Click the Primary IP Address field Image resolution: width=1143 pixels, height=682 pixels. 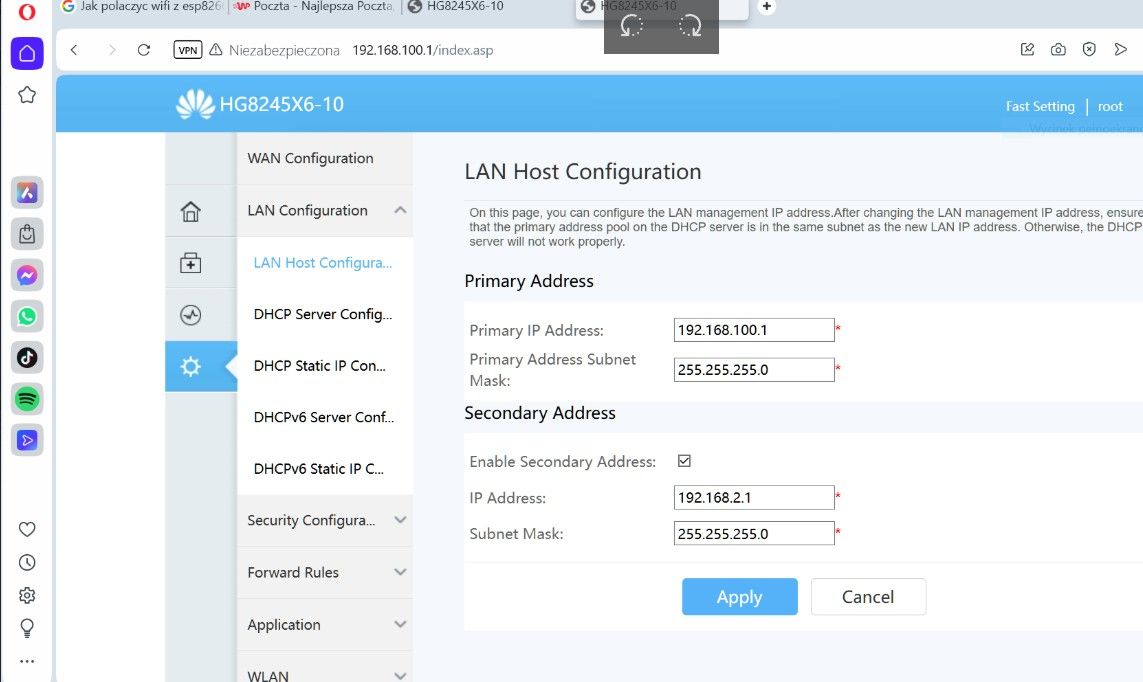[x=754, y=330]
